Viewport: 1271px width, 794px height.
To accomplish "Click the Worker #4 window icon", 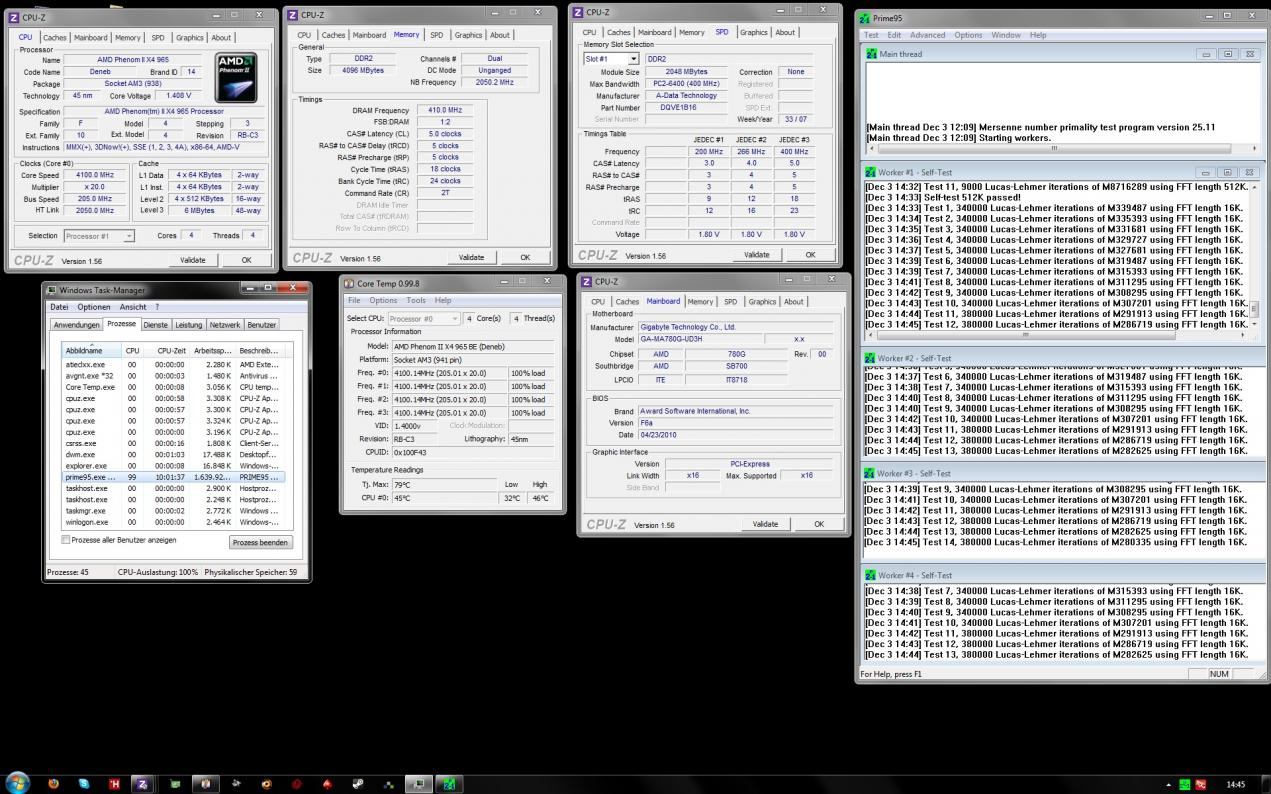I will click(871, 575).
